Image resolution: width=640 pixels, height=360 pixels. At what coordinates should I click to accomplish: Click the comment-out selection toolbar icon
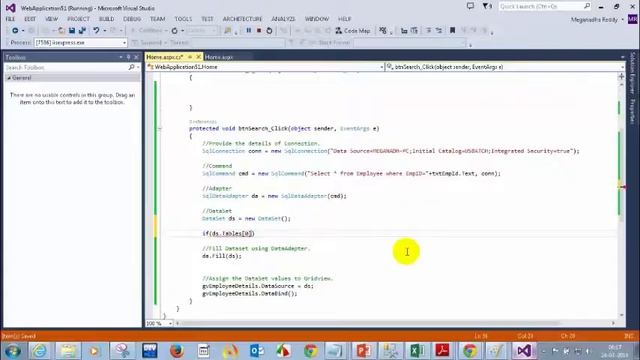coord(429,31)
